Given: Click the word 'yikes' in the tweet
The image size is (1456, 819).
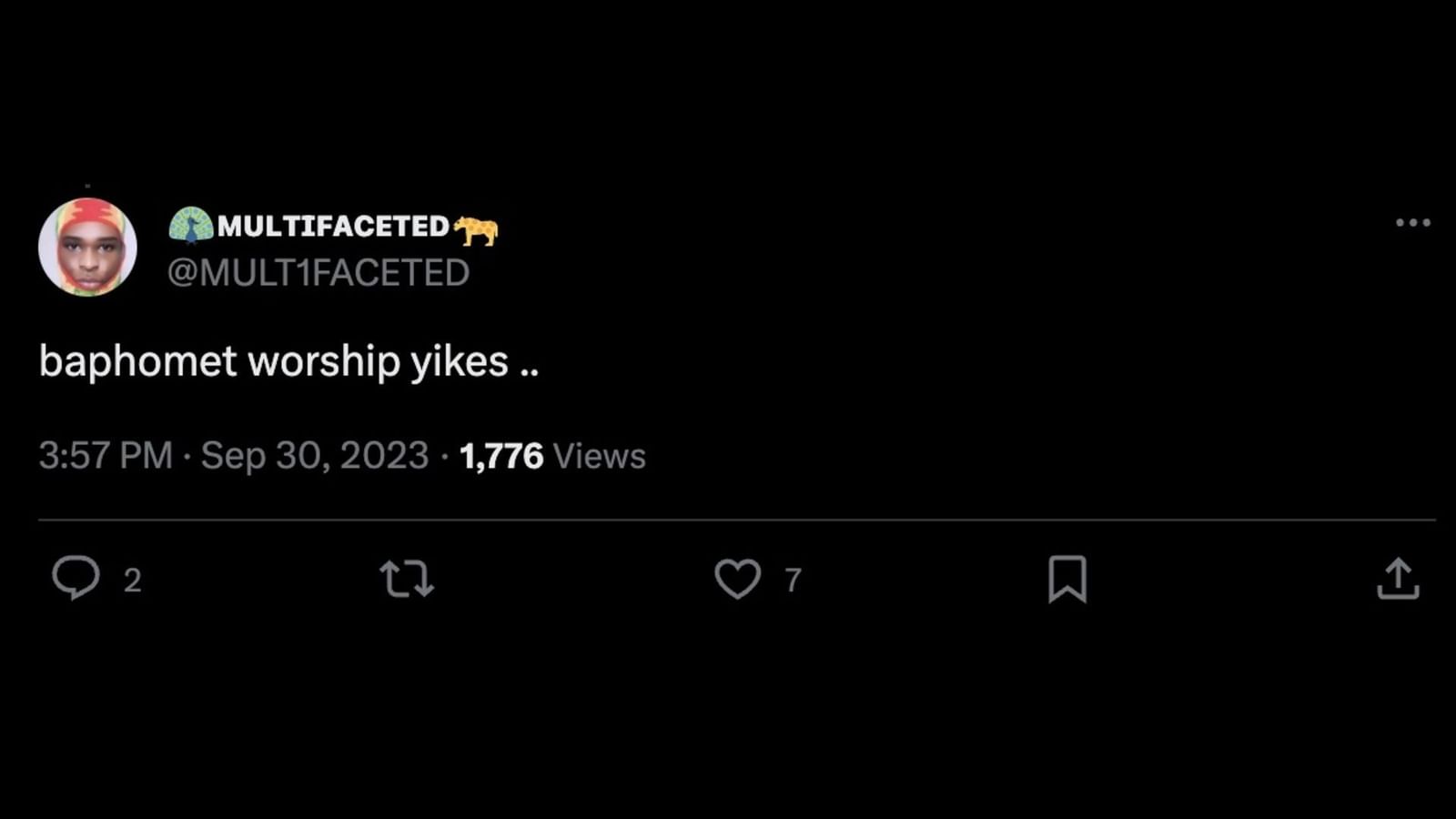Looking at the screenshot, I should tap(460, 362).
